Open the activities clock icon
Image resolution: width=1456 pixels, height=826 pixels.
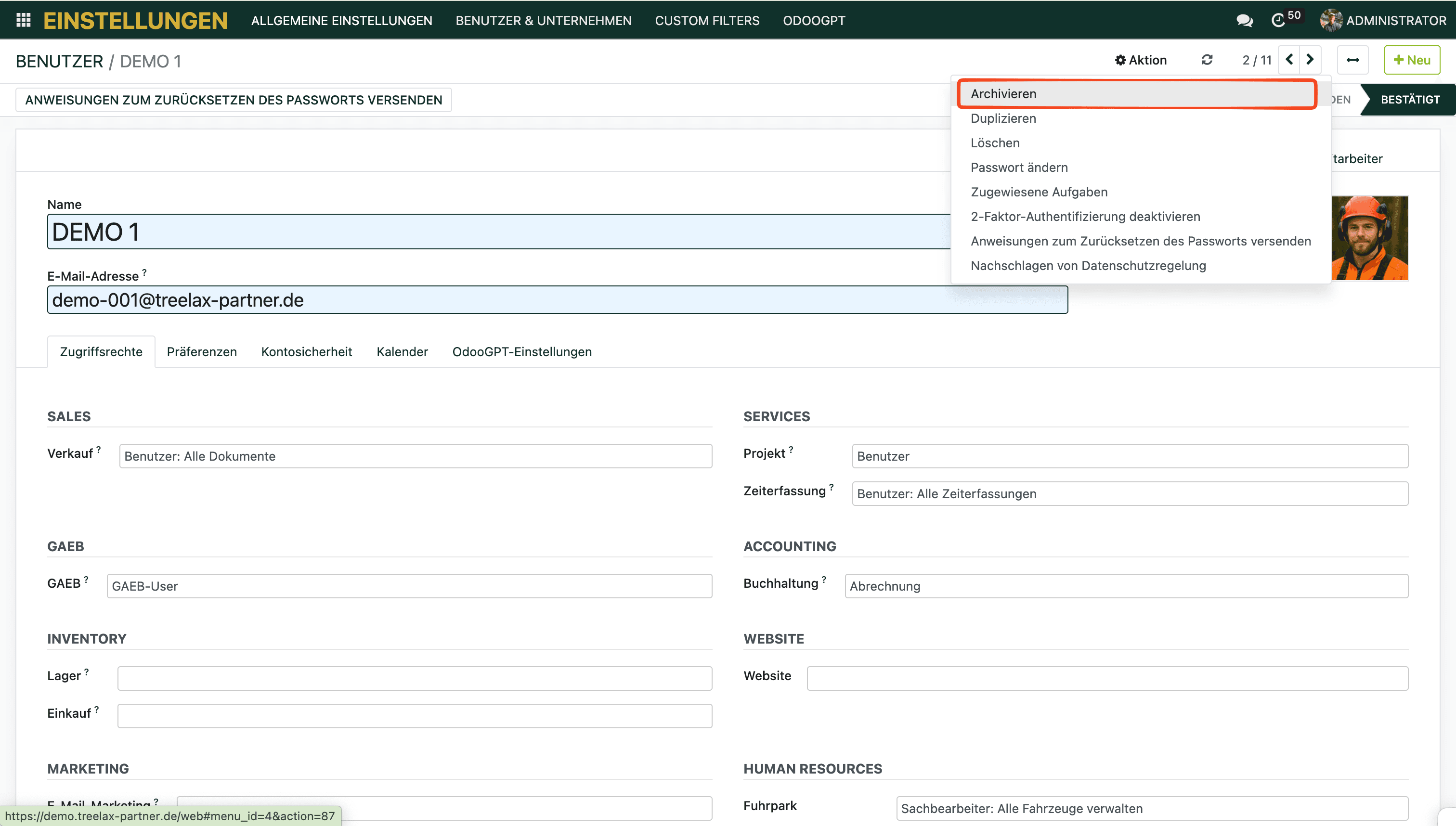coord(1278,20)
